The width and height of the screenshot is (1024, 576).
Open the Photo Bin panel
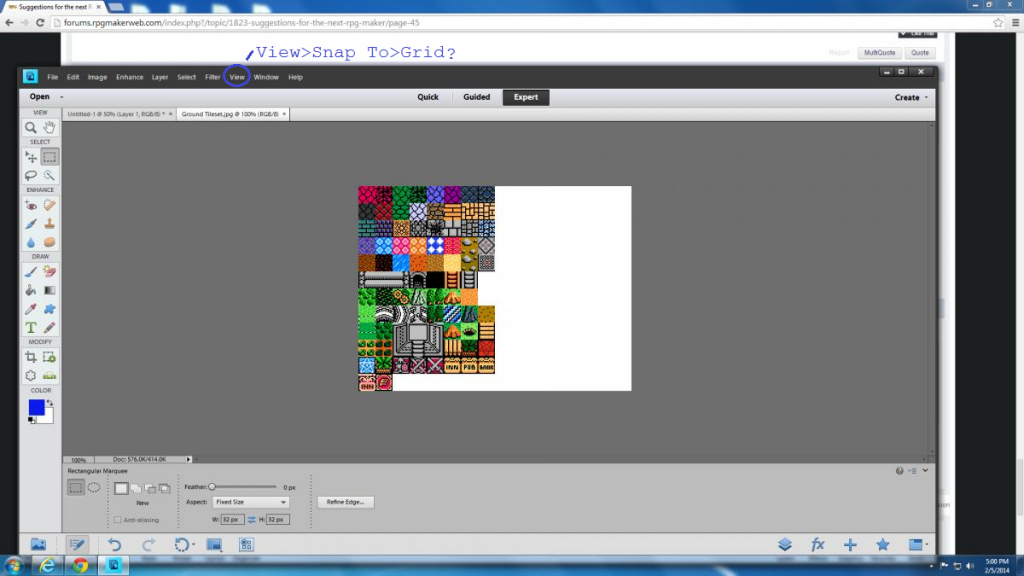39,544
